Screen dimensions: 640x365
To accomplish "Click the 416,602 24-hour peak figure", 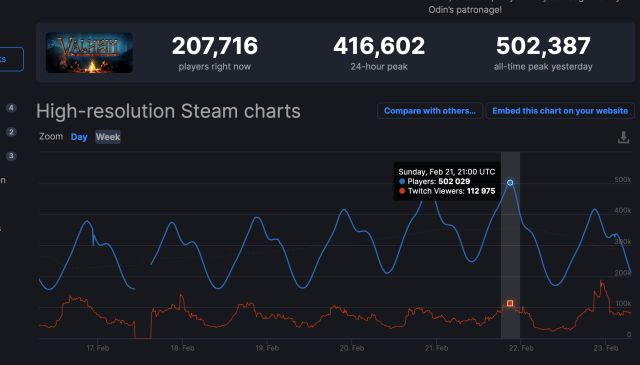I will point(379,45).
